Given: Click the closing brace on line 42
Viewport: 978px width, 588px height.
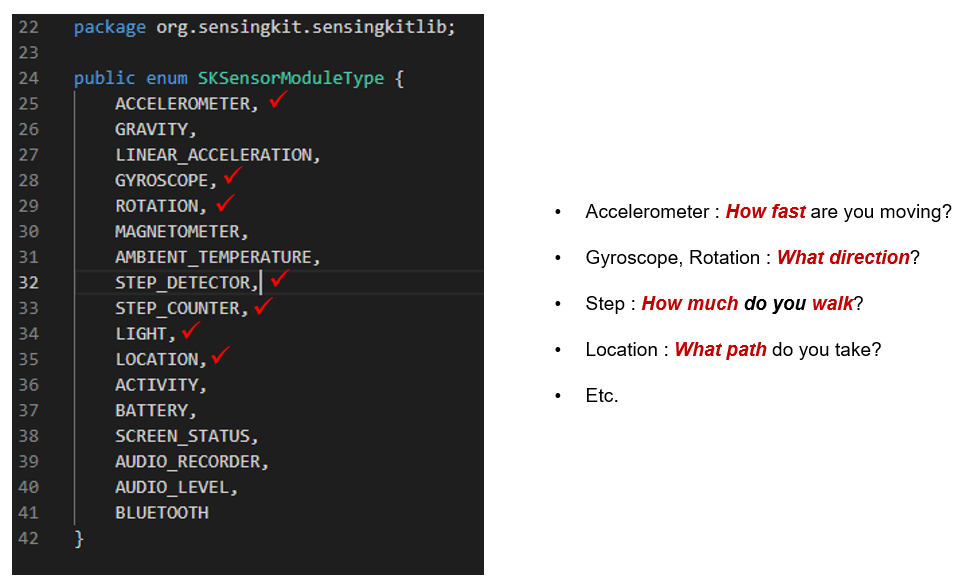Looking at the screenshot, I should click(x=80, y=539).
